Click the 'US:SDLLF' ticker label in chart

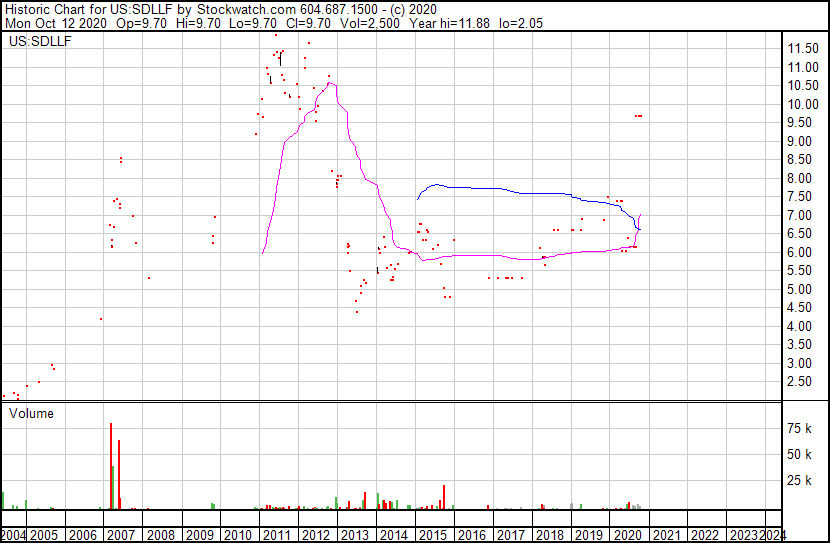coord(40,41)
